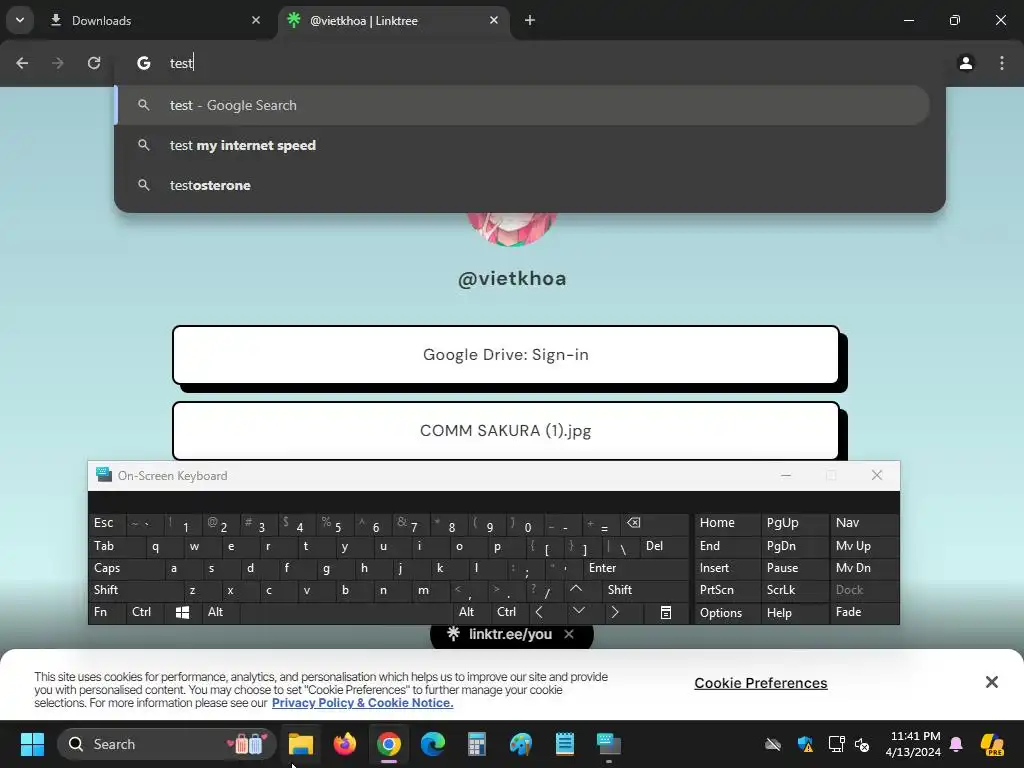Toggle the Fn key
Image resolution: width=1024 pixels, height=768 pixels.
(107, 613)
